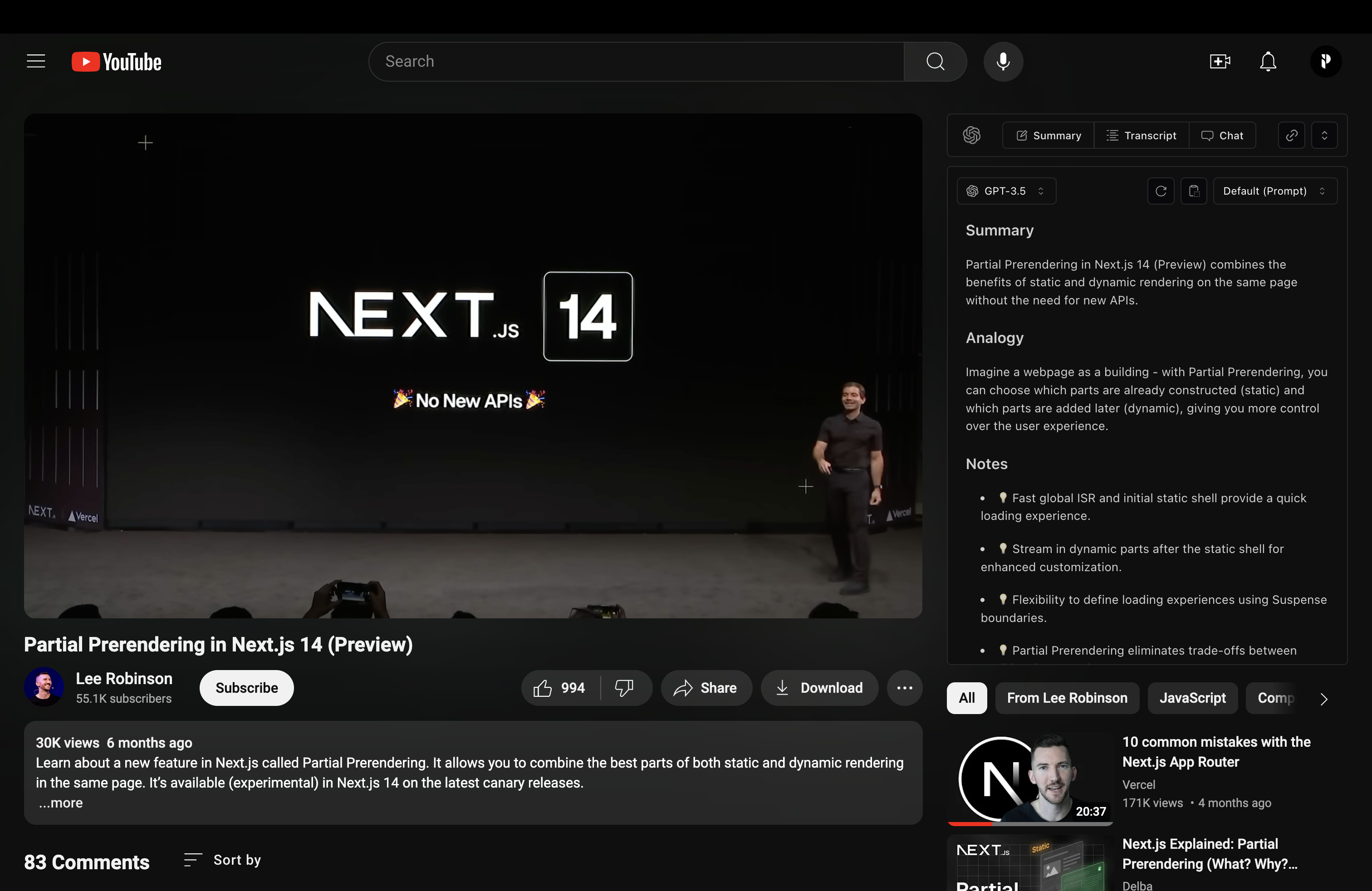Select the GPT-3.5 model dropdown
Screen dimensions: 1372x891
click(x=1005, y=191)
